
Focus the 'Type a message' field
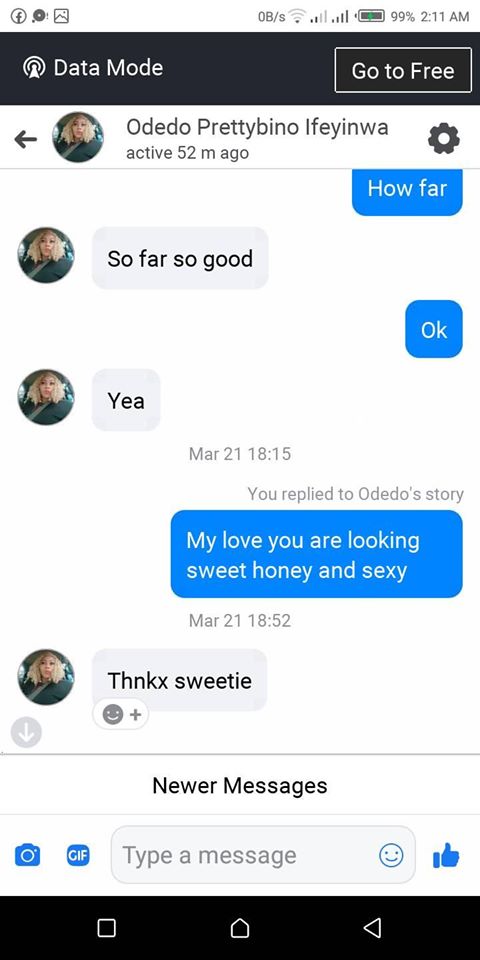tap(263, 855)
